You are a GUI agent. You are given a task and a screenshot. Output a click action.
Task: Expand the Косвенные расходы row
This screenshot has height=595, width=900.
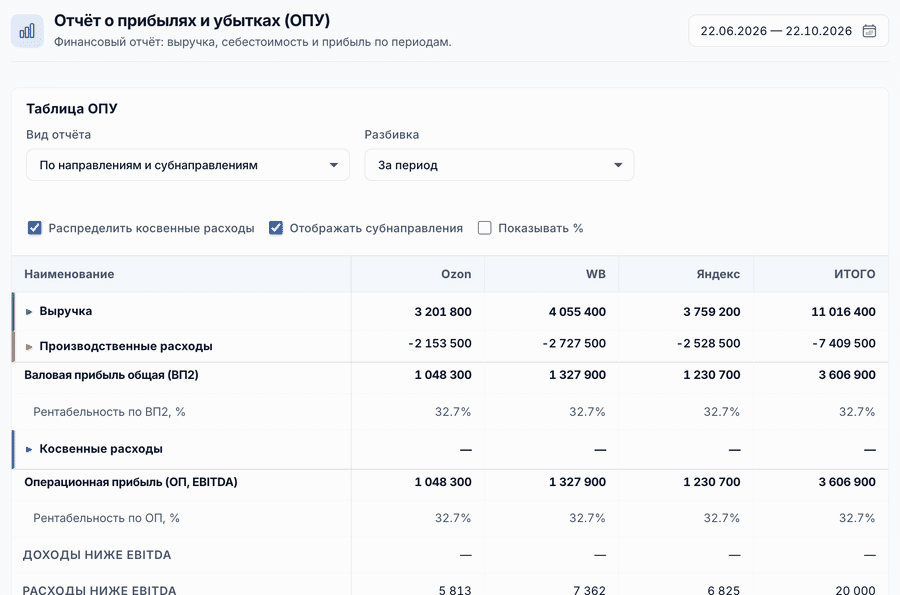29,449
